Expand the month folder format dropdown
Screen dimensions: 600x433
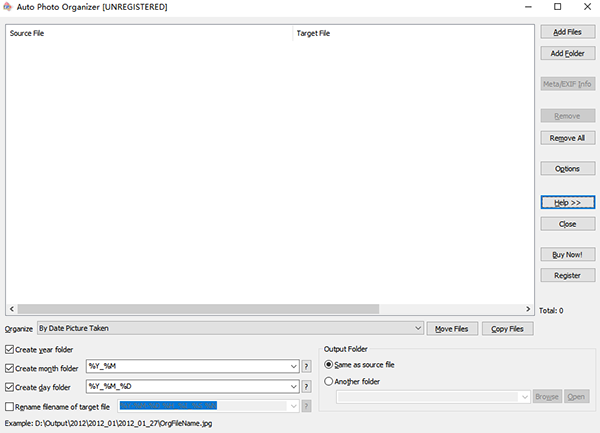[293, 366]
